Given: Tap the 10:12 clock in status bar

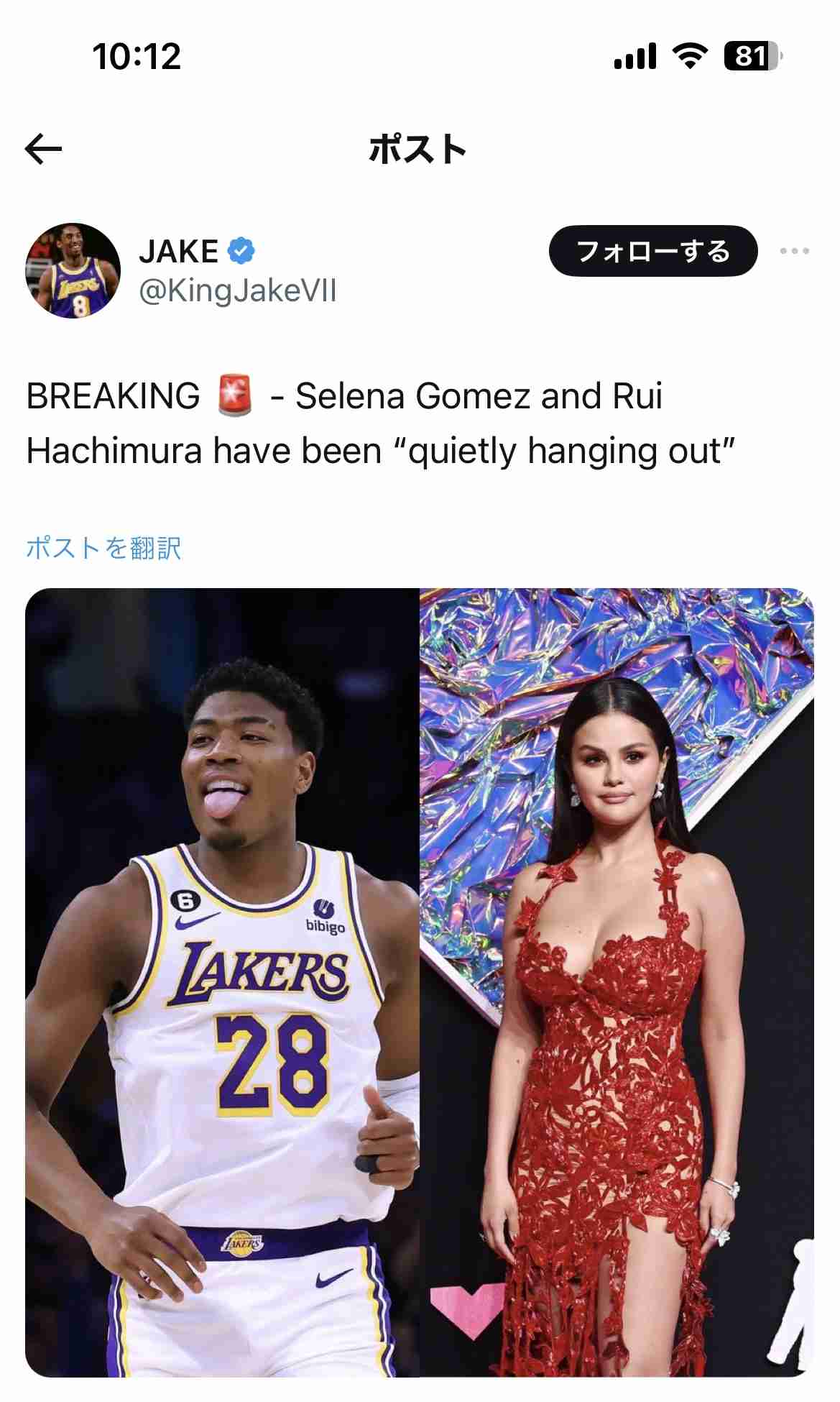Looking at the screenshot, I should pyautogui.click(x=137, y=56).
